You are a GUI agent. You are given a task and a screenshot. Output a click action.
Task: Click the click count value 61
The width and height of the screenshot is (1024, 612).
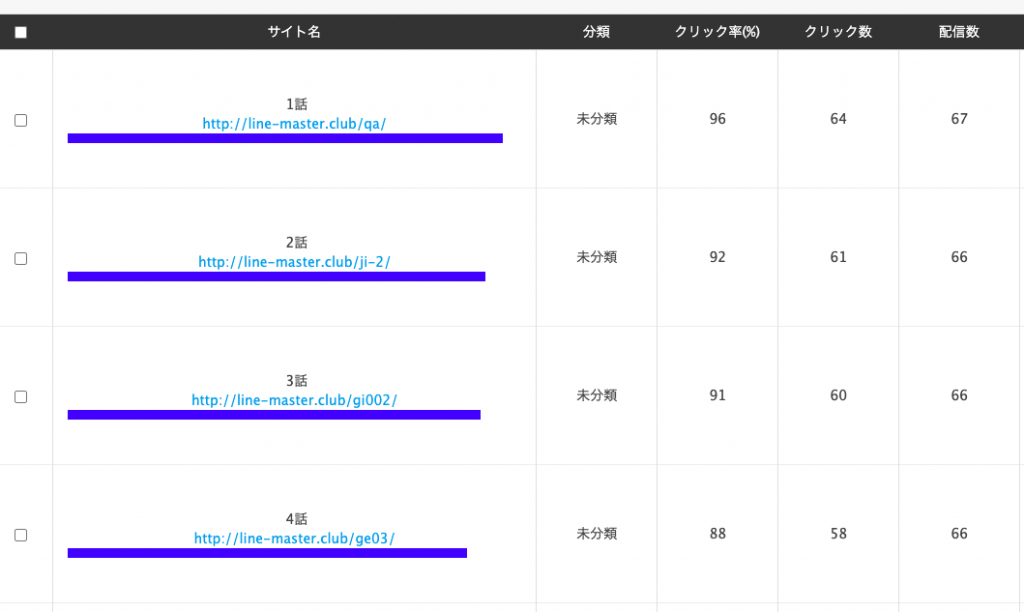point(838,257)
